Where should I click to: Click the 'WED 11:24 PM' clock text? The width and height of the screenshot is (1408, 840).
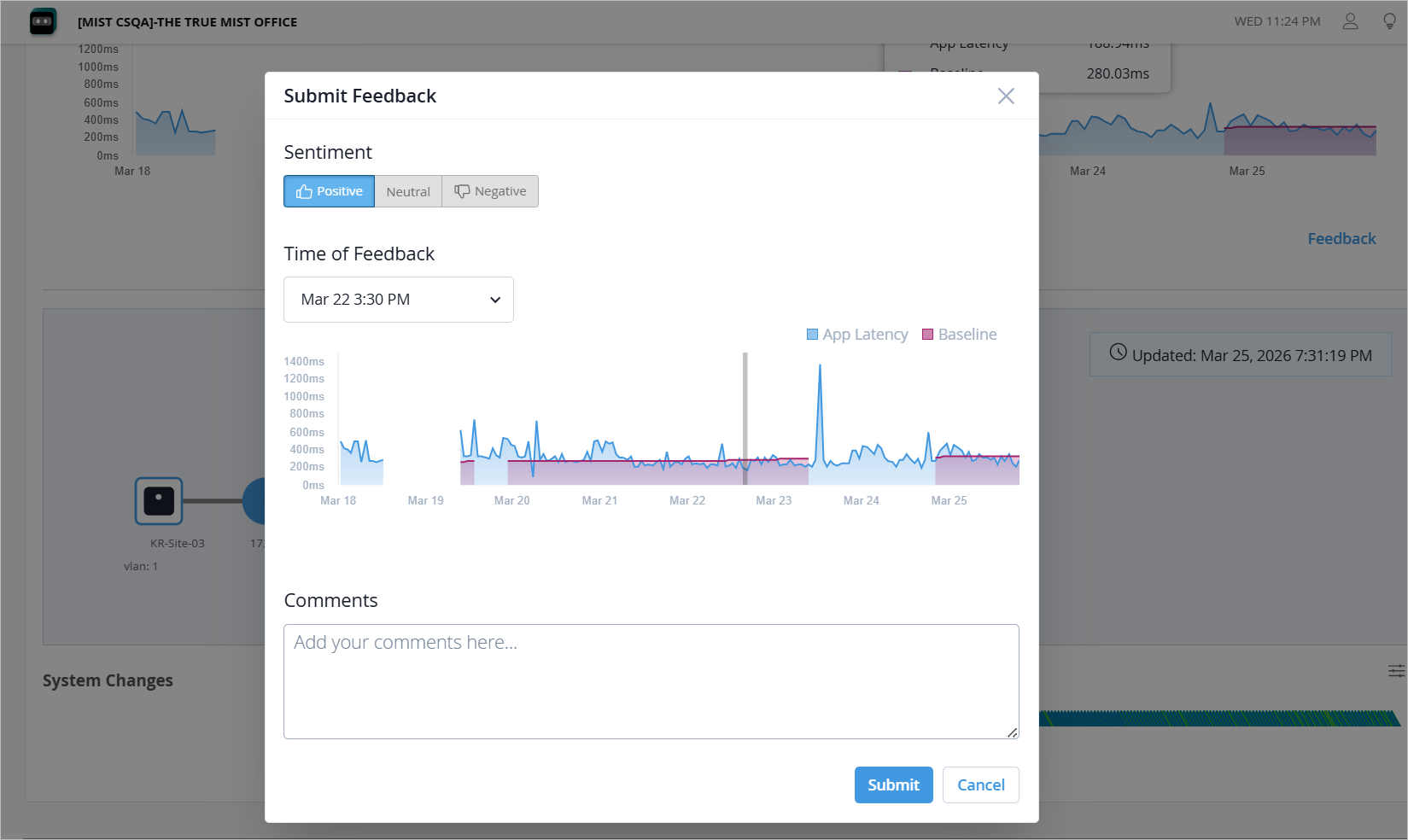pos(1277,21)
